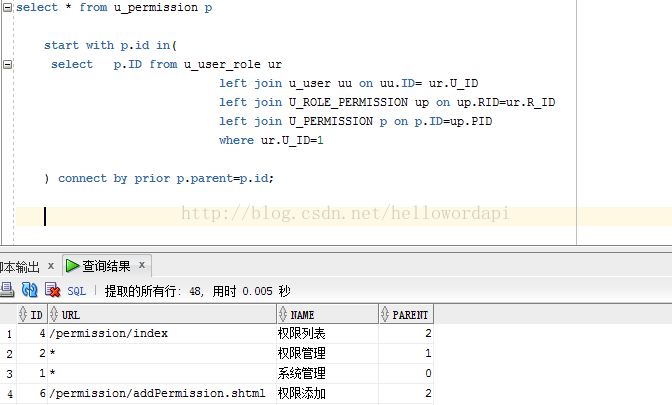Viewport: 672px width, 405px height.
Task: Click 'start with p.id in(' line
Action: coord(111,45)
